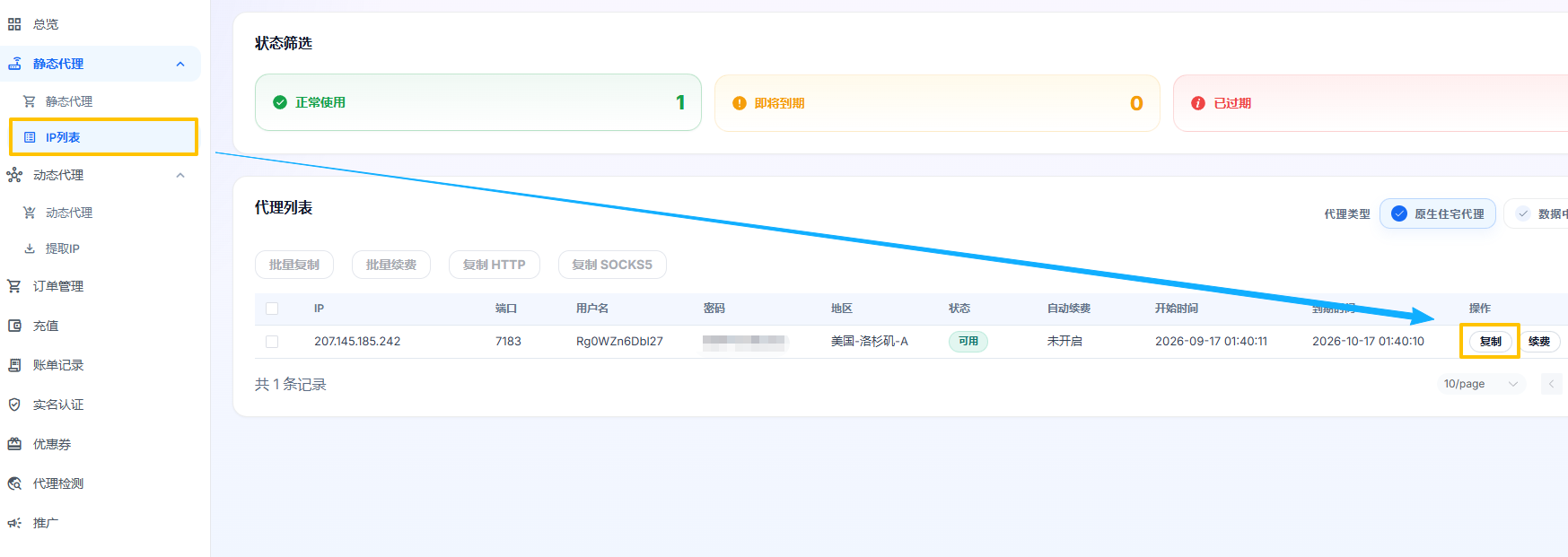Click the 共 1 条记录 record count

click(x=291, y=384)
